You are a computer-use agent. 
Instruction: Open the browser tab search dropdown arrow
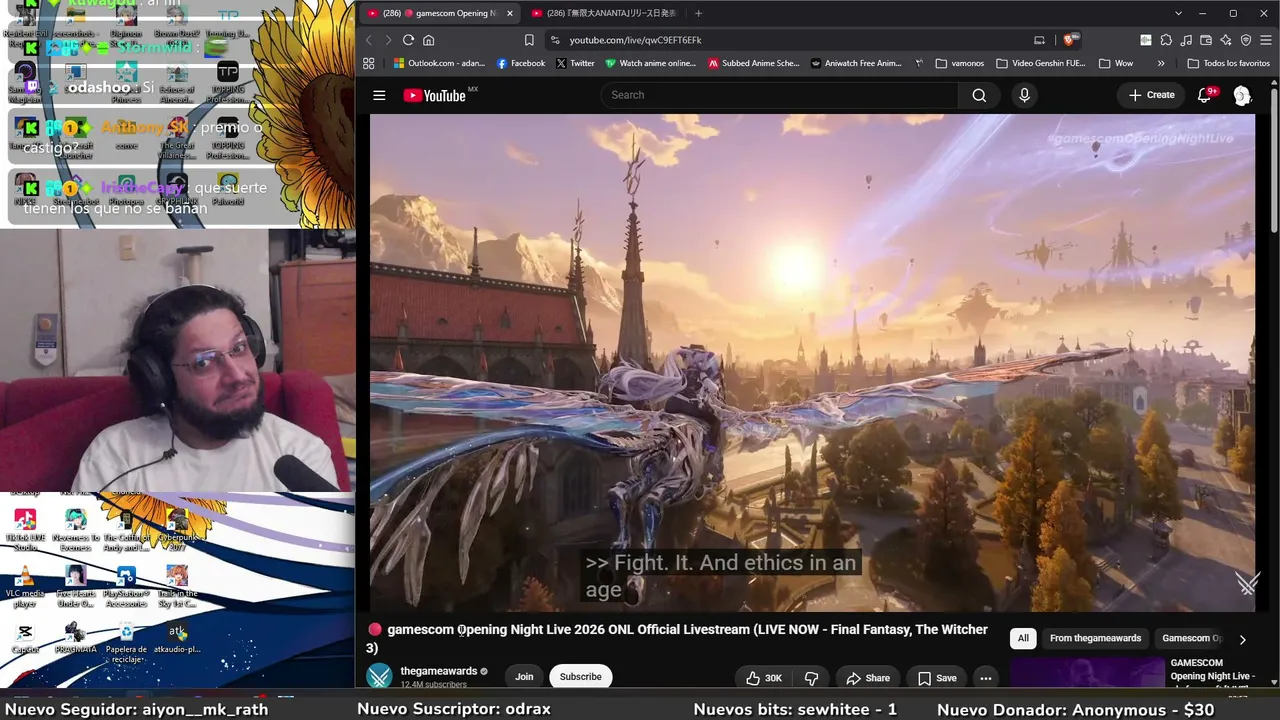pos(1179,13)
